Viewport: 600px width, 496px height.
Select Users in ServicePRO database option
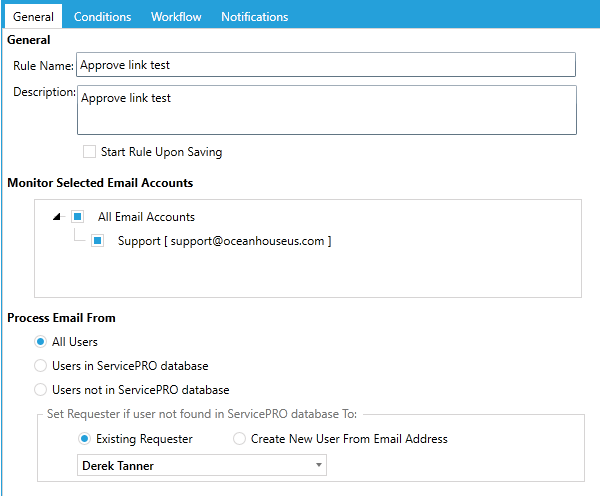click(41, 366)
